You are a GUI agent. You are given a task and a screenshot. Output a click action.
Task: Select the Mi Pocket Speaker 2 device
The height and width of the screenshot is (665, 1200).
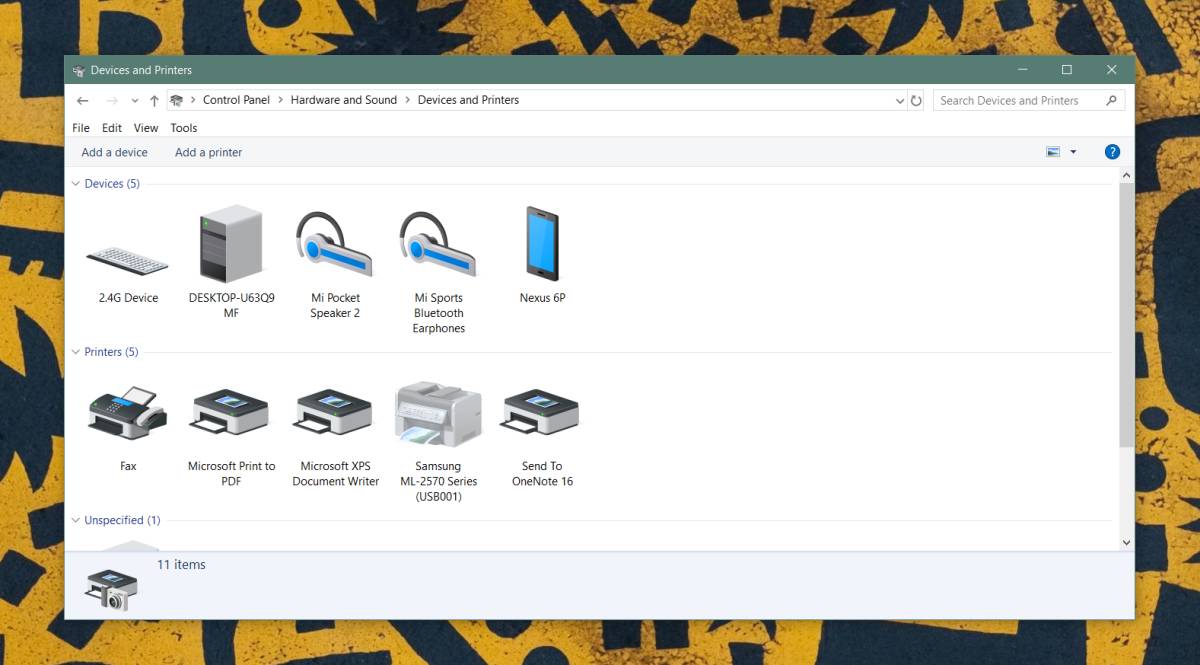334,245
